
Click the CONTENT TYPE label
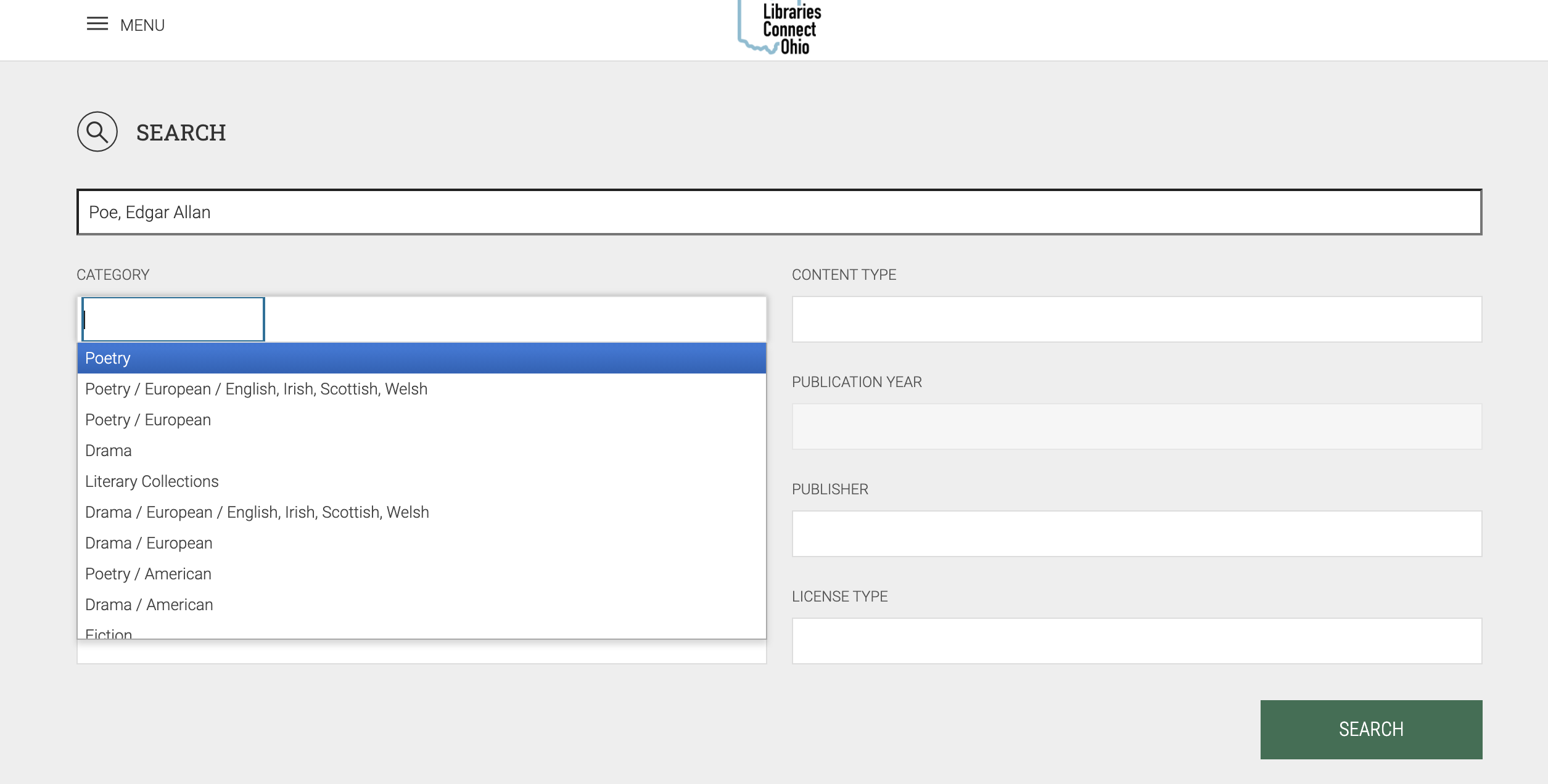[x=844, y=275]
